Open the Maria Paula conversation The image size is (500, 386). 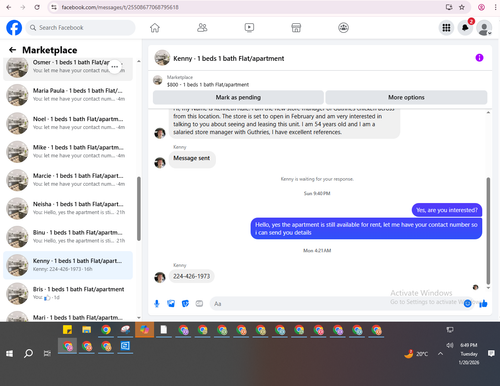[x=68, y=95]
